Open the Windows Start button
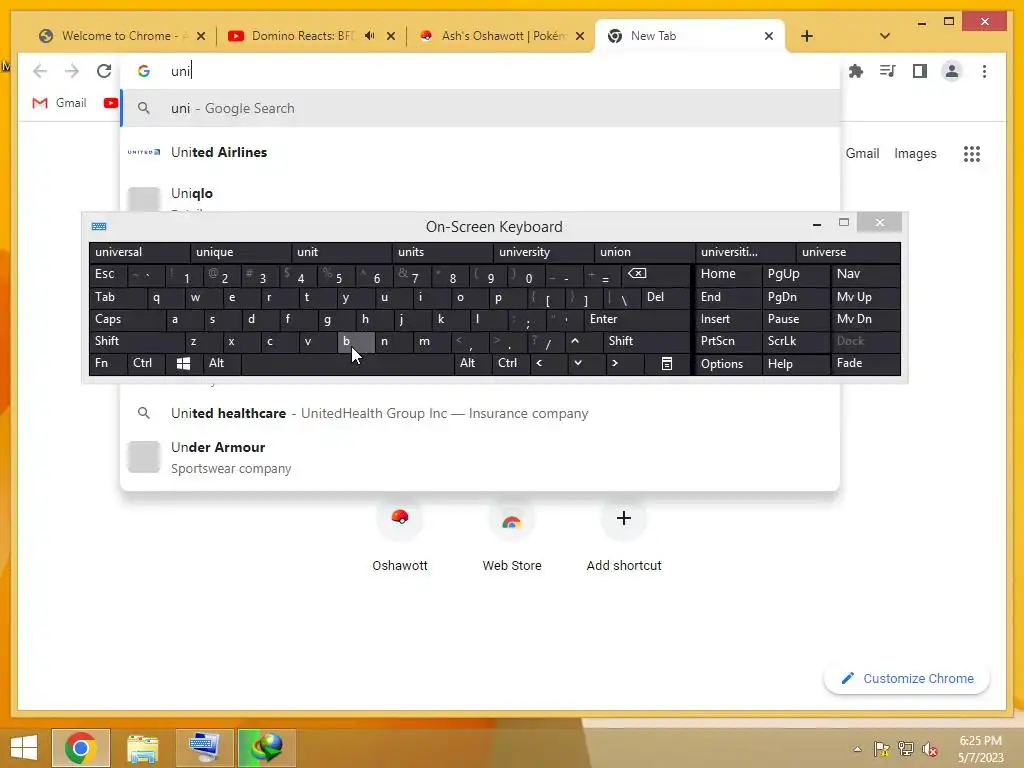 click(24, 748)
